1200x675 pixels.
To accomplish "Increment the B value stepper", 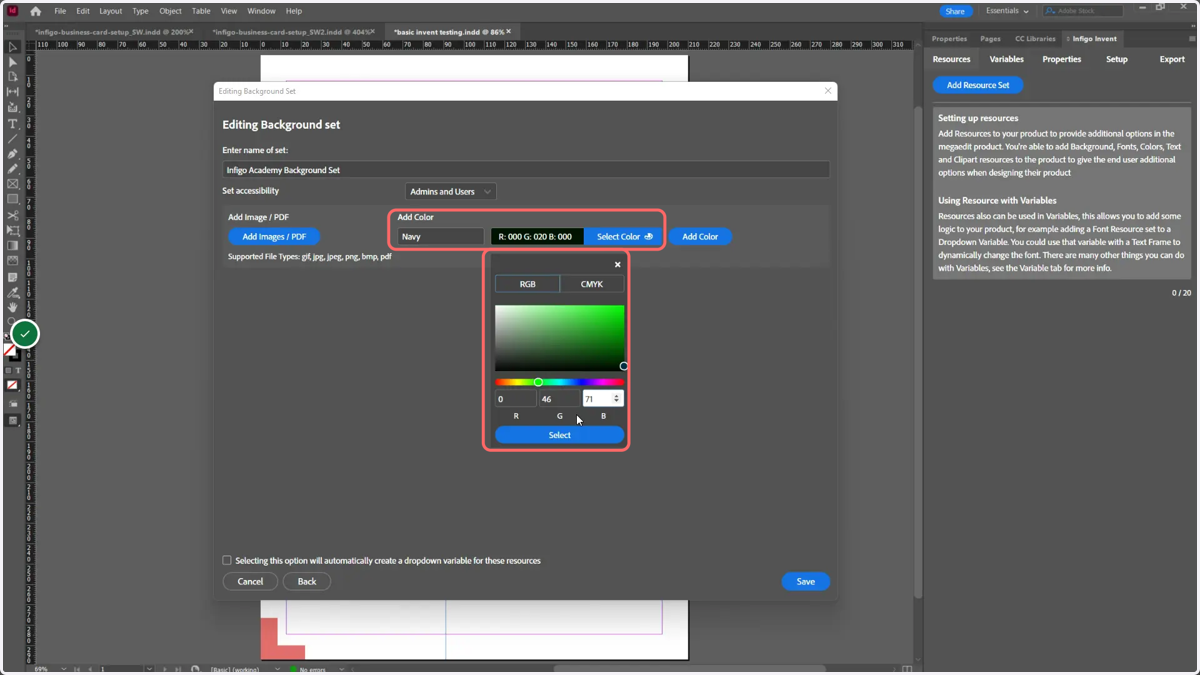I will (616, 396).
